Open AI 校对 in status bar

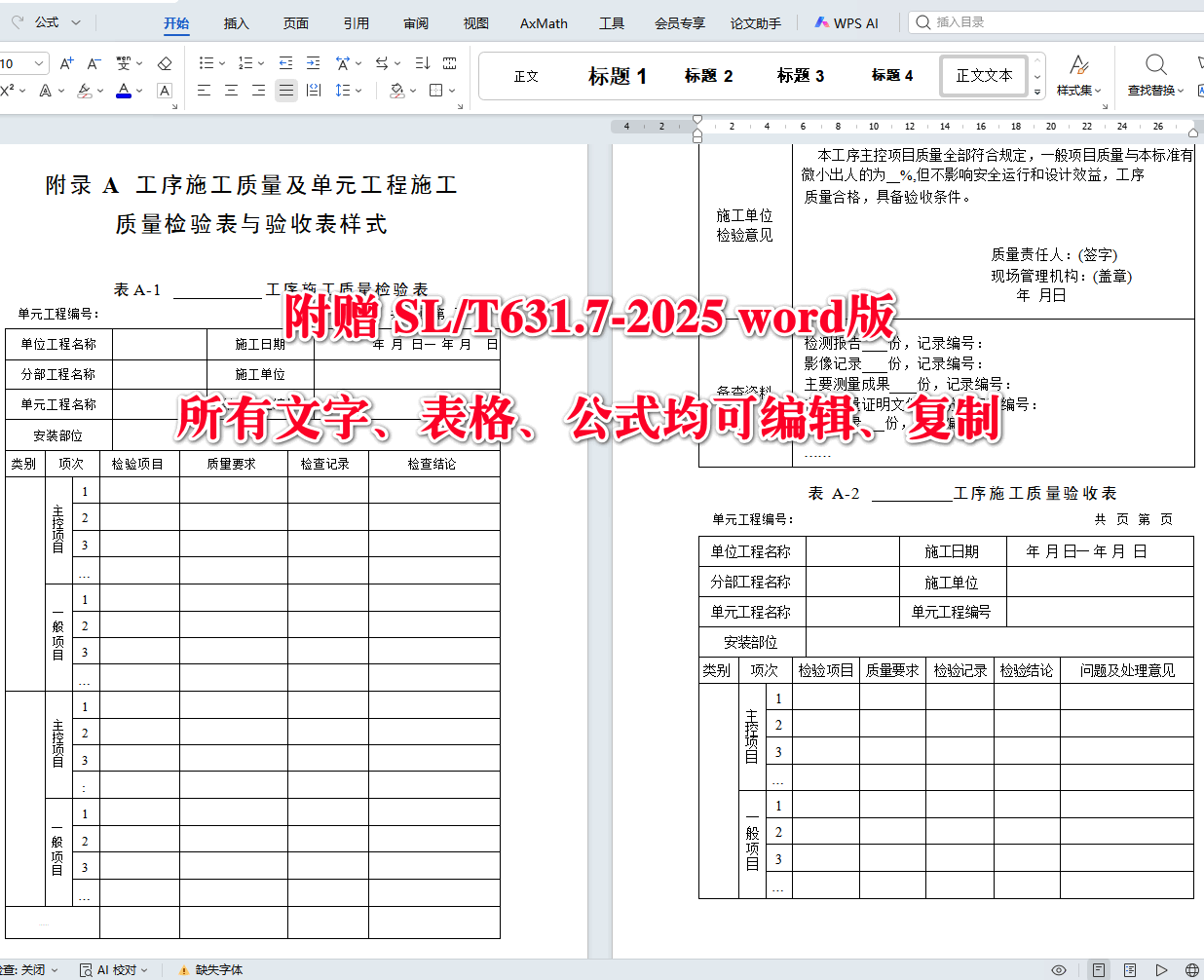114,969
